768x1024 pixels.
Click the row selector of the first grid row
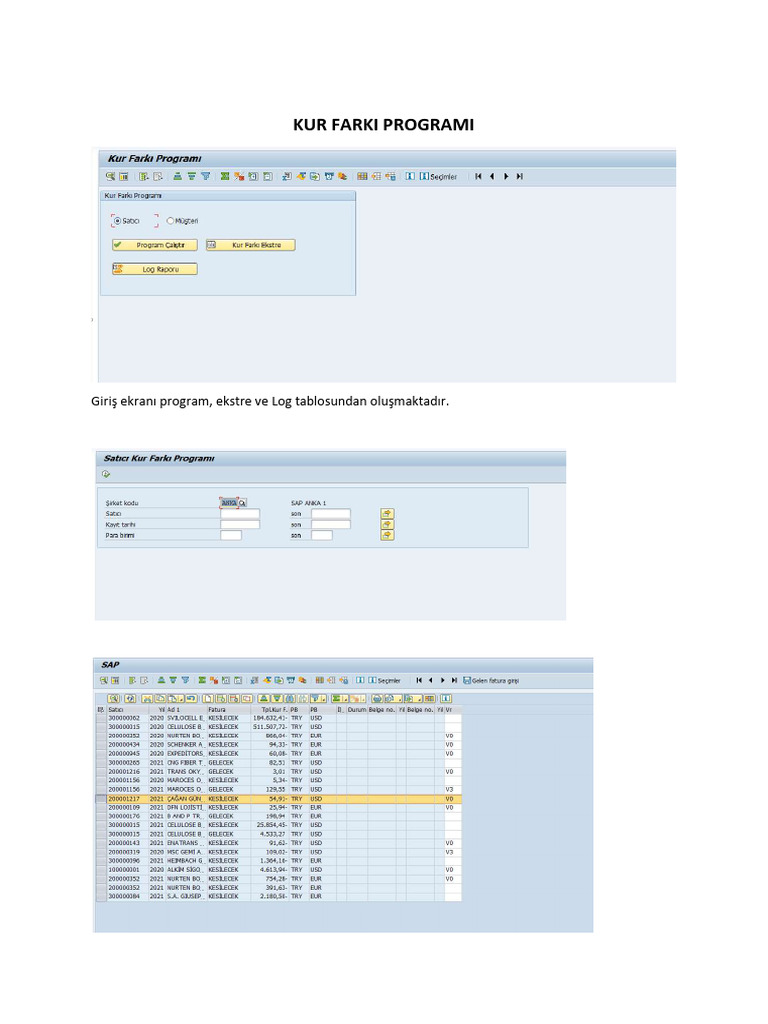point(101,718)
